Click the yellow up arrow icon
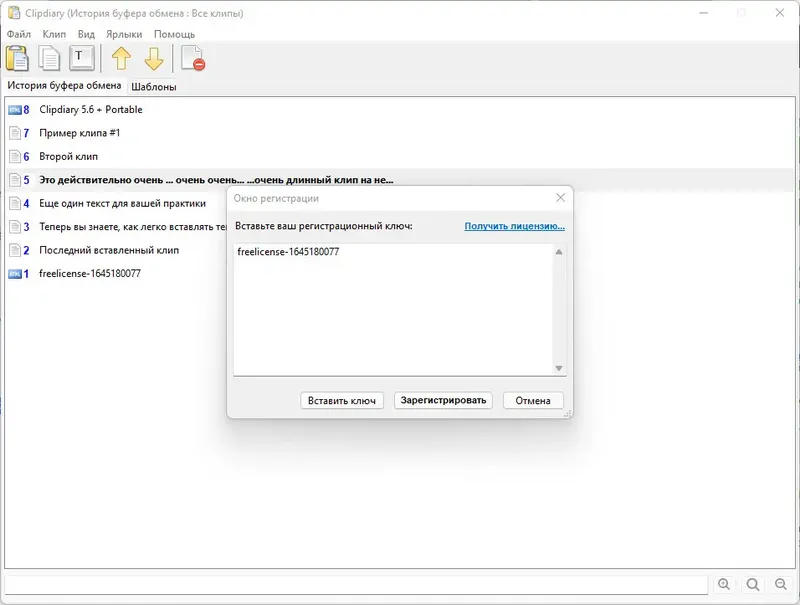 (x=121, y=58)
